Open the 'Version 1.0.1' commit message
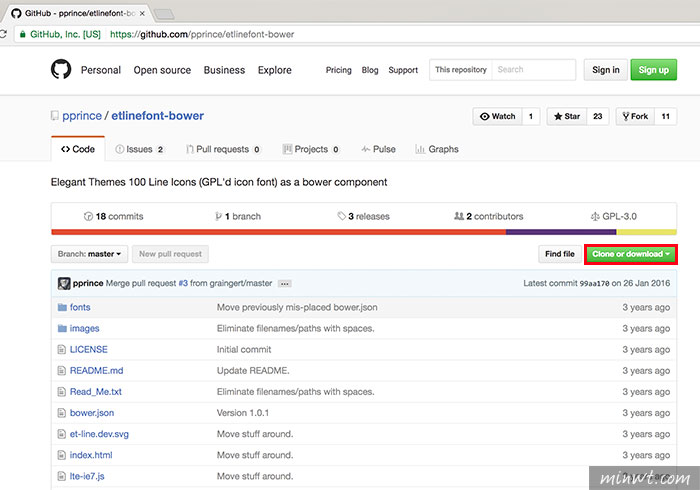The image size is (700, 490). [x=243, y=413]
